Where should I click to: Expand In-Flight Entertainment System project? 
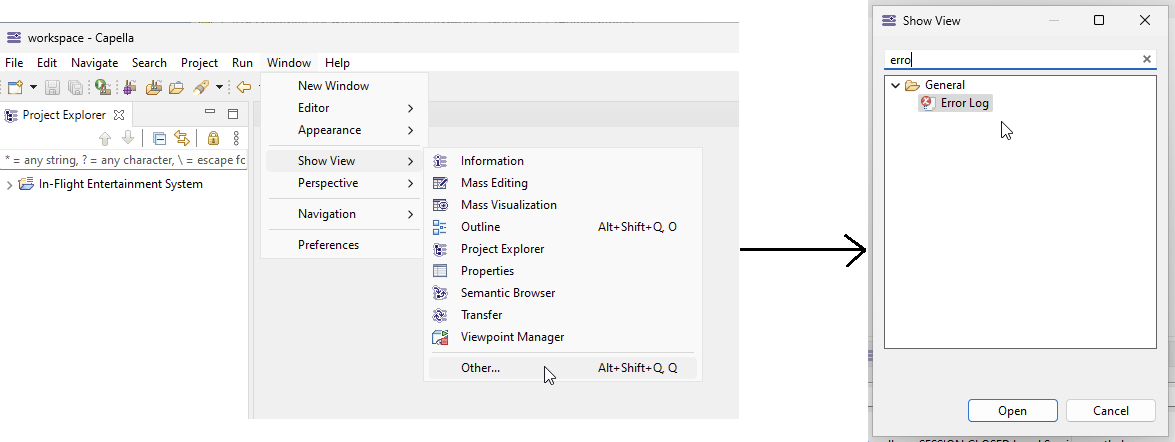pos(9,184)
